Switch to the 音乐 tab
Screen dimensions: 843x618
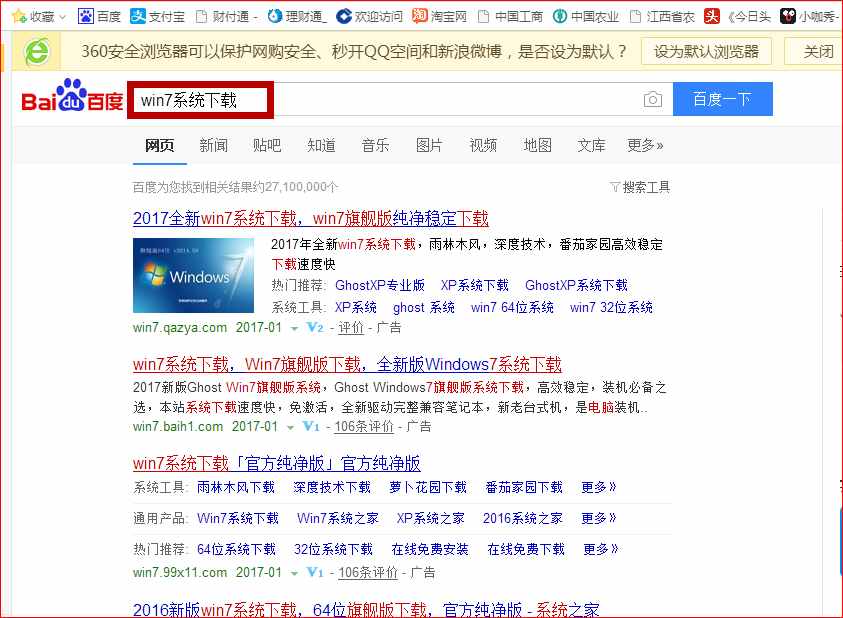click(375, 145)
